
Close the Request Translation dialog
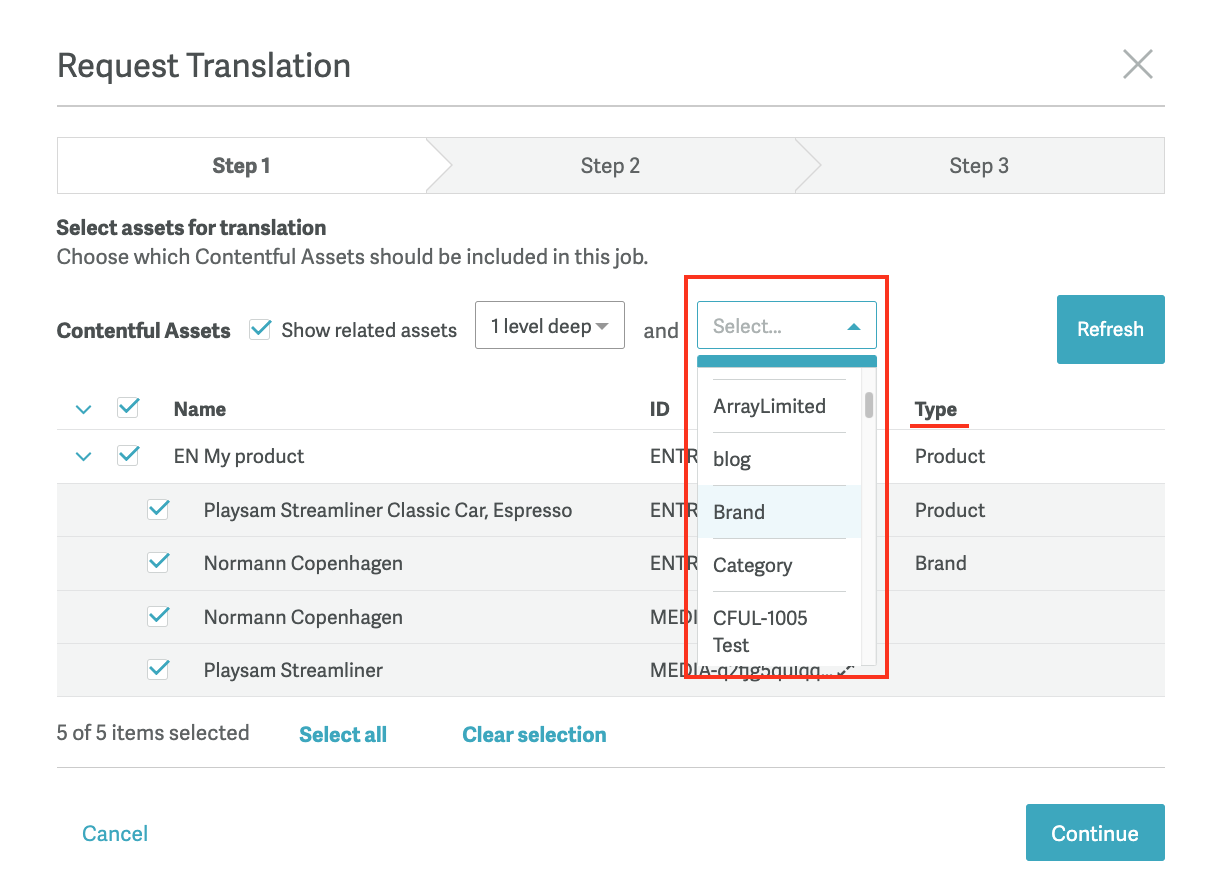tap(1138, 65)
